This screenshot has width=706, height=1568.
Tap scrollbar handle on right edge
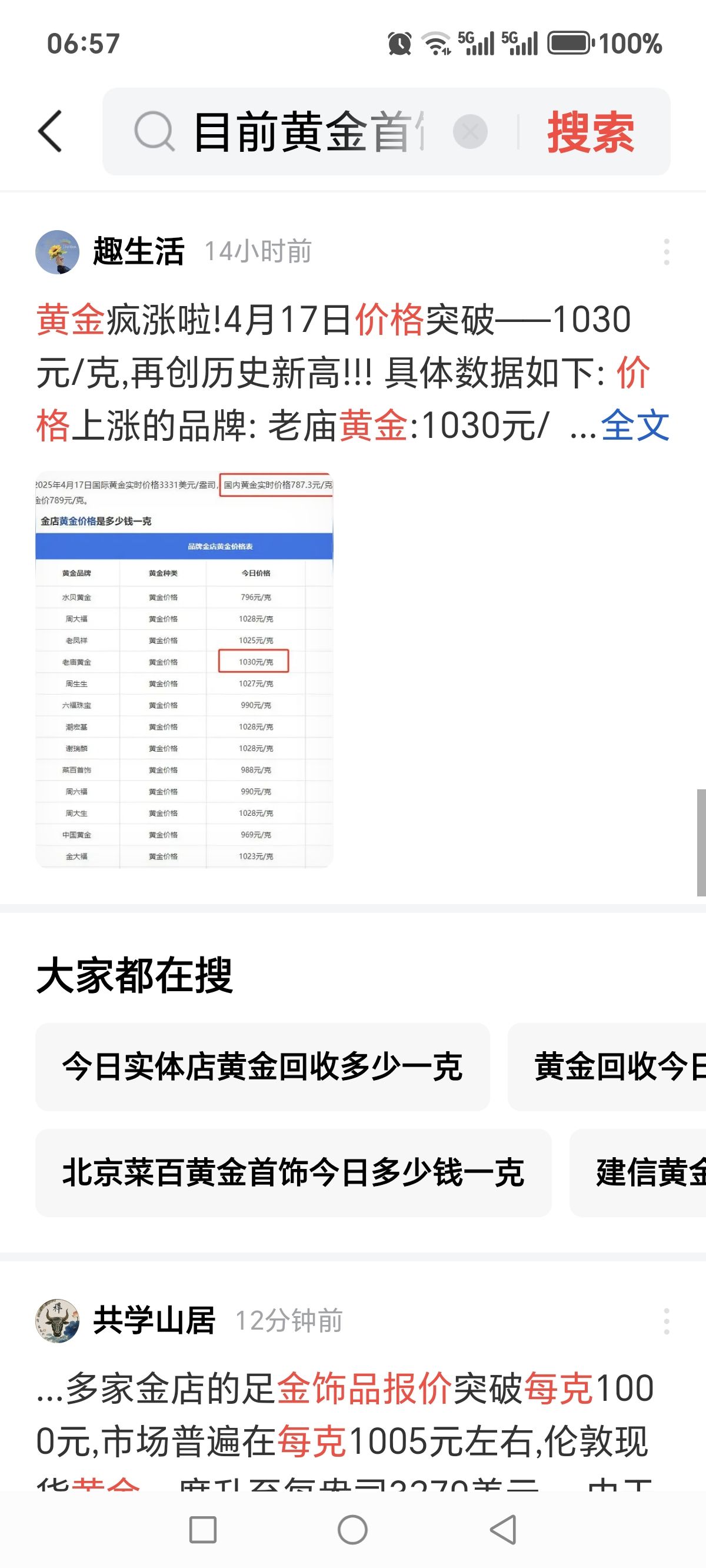click(701, 842)
